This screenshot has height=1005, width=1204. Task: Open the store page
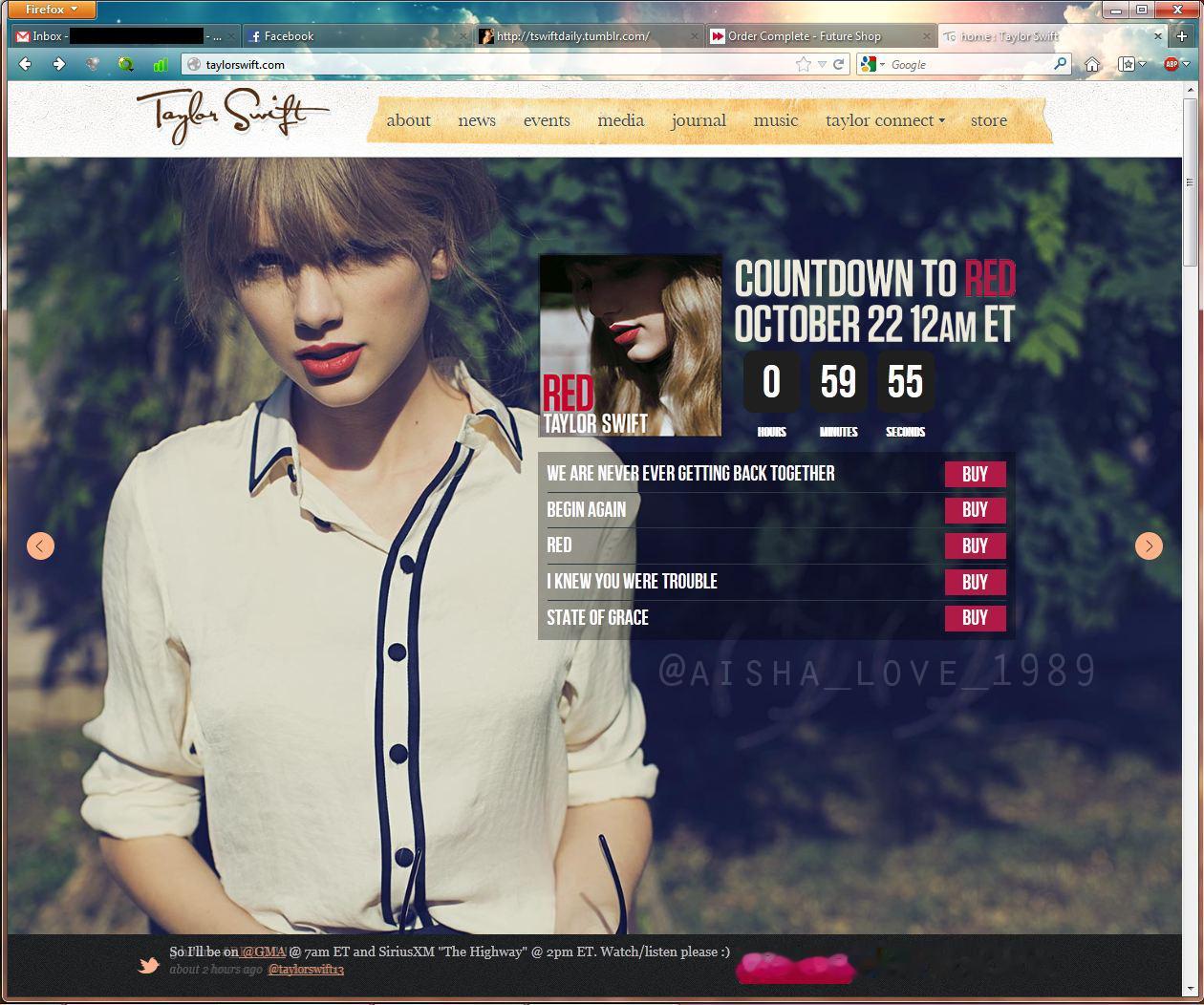pos(989,120)
